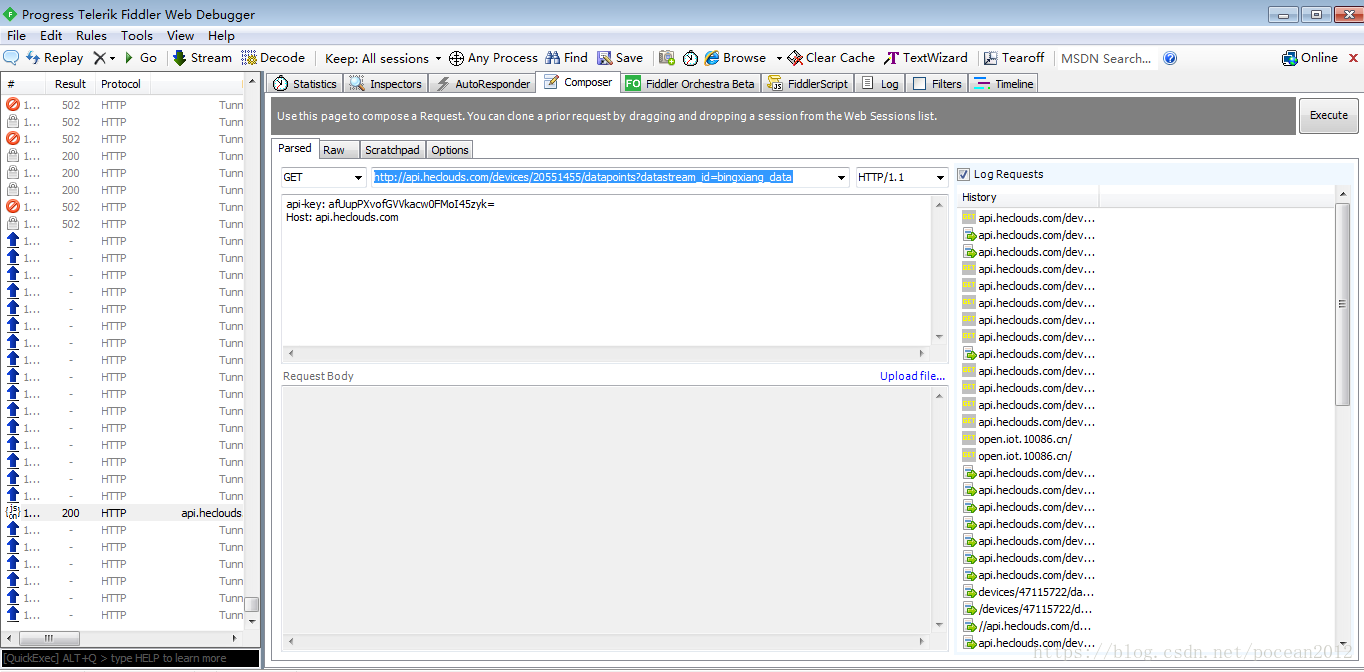
Task: Open the File menu
Action: [16, 35]
